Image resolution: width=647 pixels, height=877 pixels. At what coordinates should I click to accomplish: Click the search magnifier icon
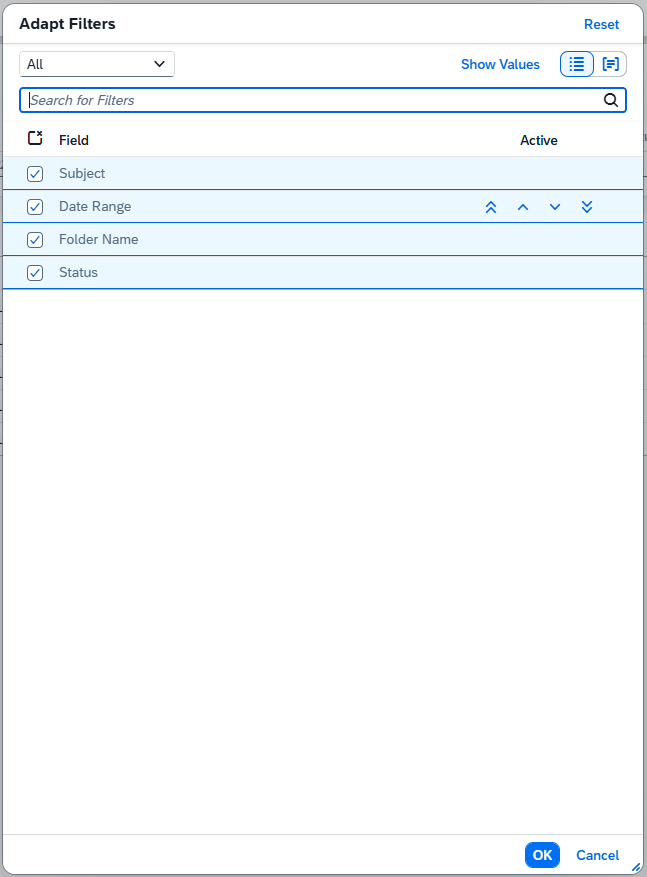click(x=611, y=100)
